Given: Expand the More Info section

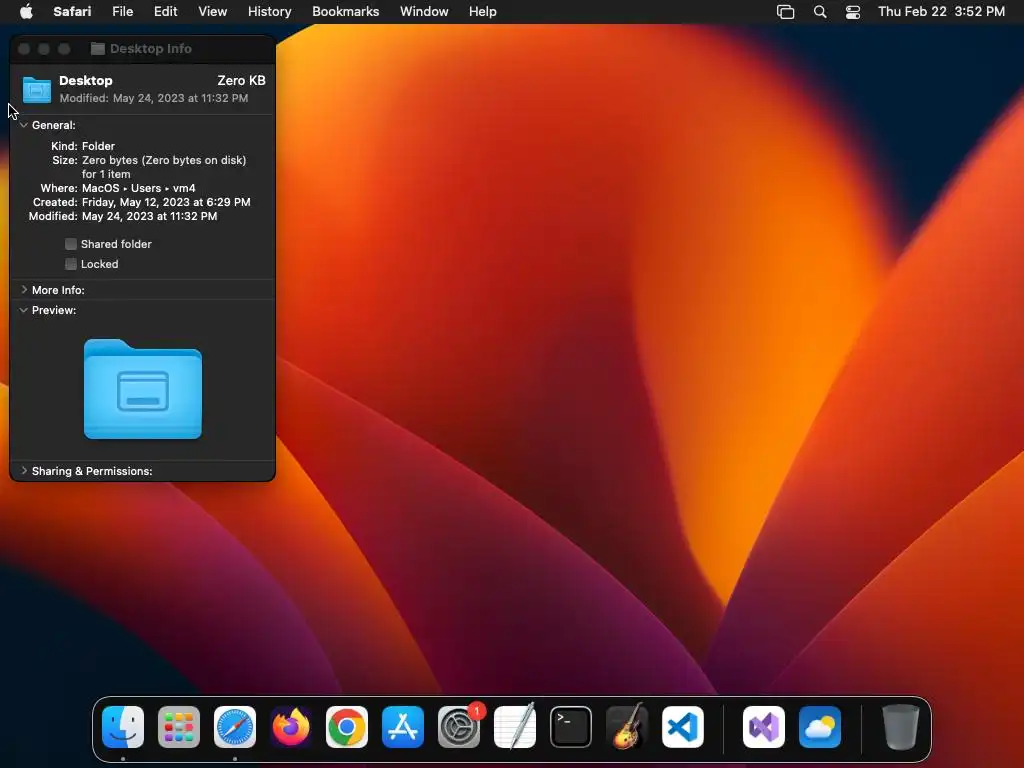Looking at the screenshot, I should (x=24, y=289).
